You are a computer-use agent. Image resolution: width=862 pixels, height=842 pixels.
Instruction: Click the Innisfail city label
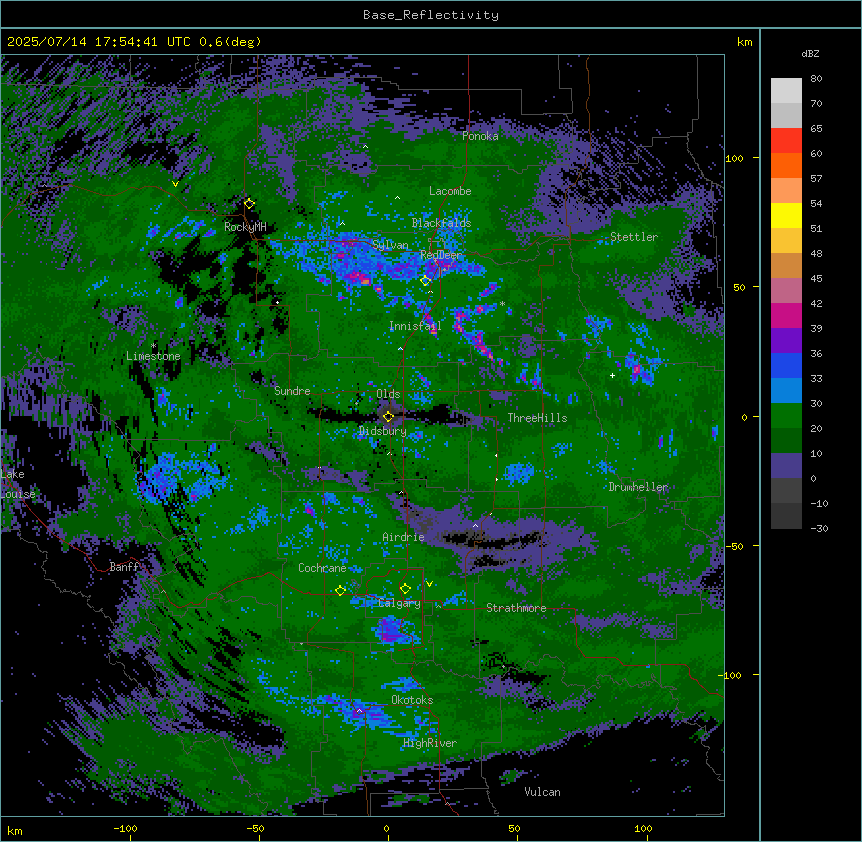pyautogui.click(x=415, y=326)
